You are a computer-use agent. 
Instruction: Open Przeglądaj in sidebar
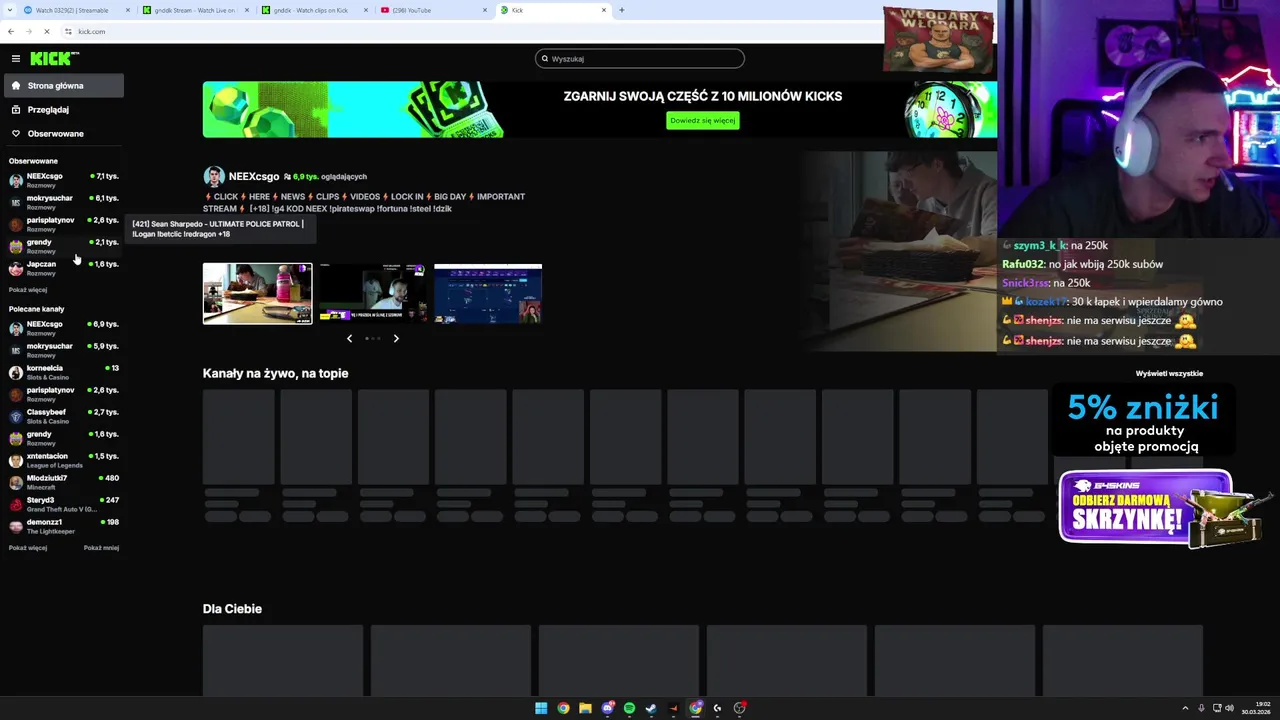pyautogui.click(x=62, y=110)
